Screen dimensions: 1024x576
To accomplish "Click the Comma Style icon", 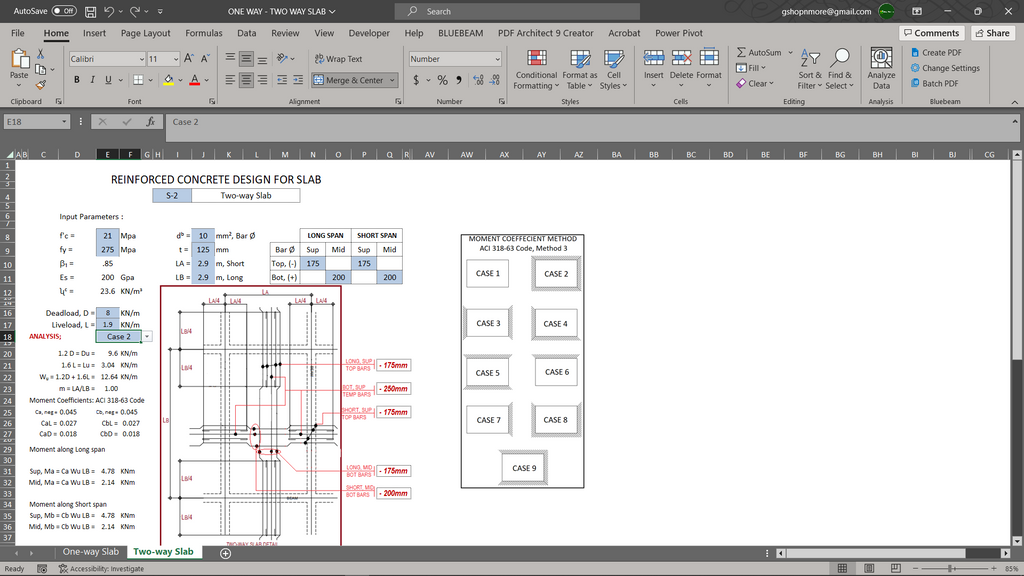I will (458, 80).
